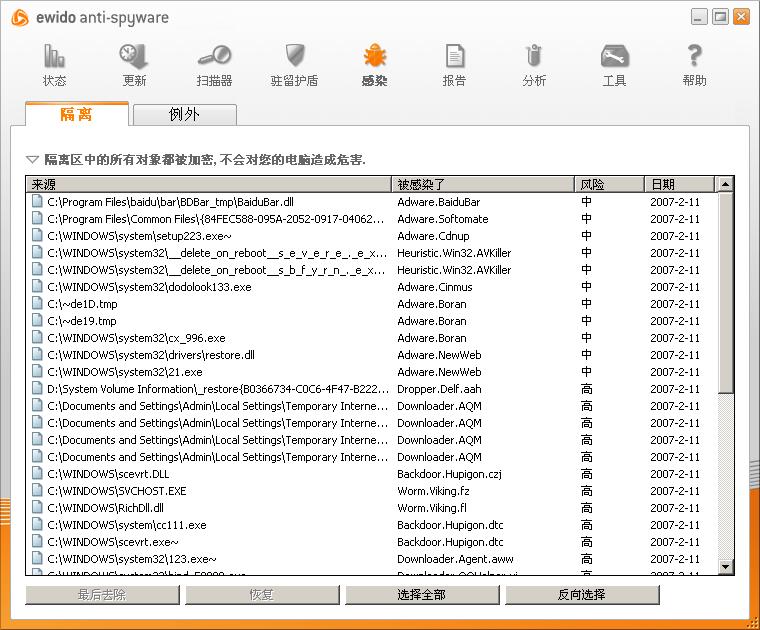Click file icon of setup223.exe~ row

[37, 235]
